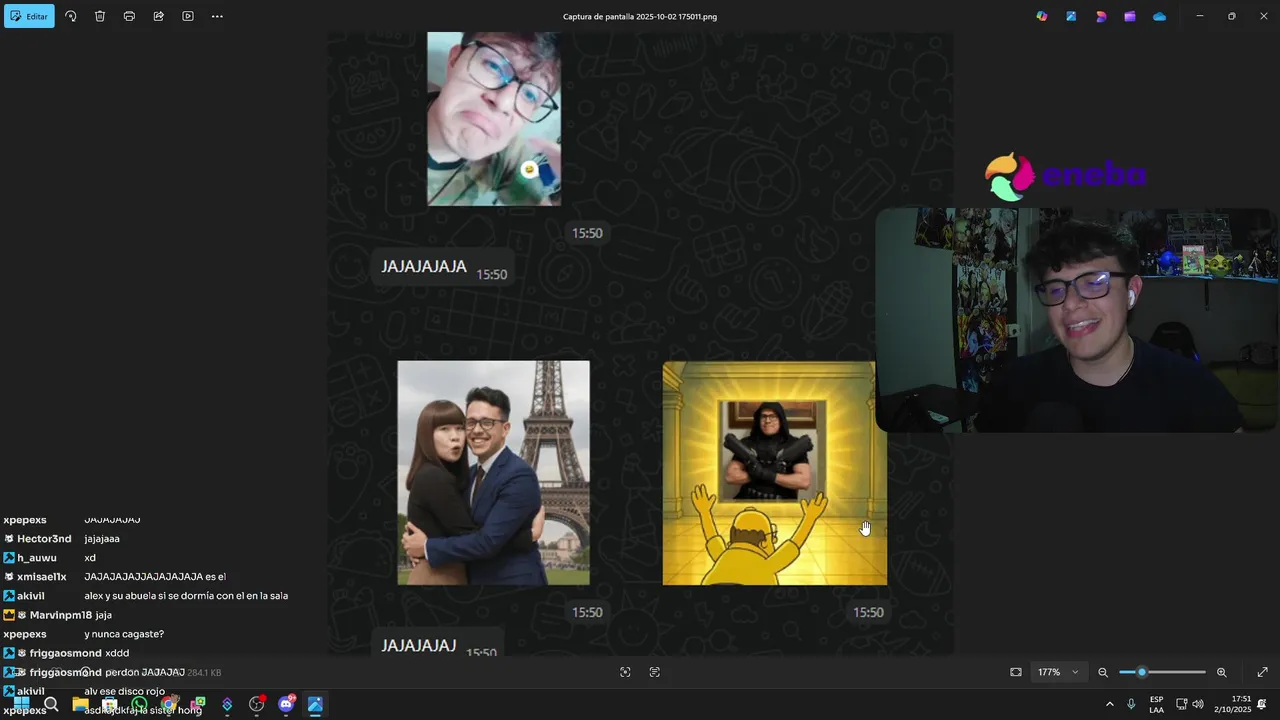This screenshot has height=720, width=1280.
Task: Open the three-dots more options menu
Action: [x=217, y=16]
